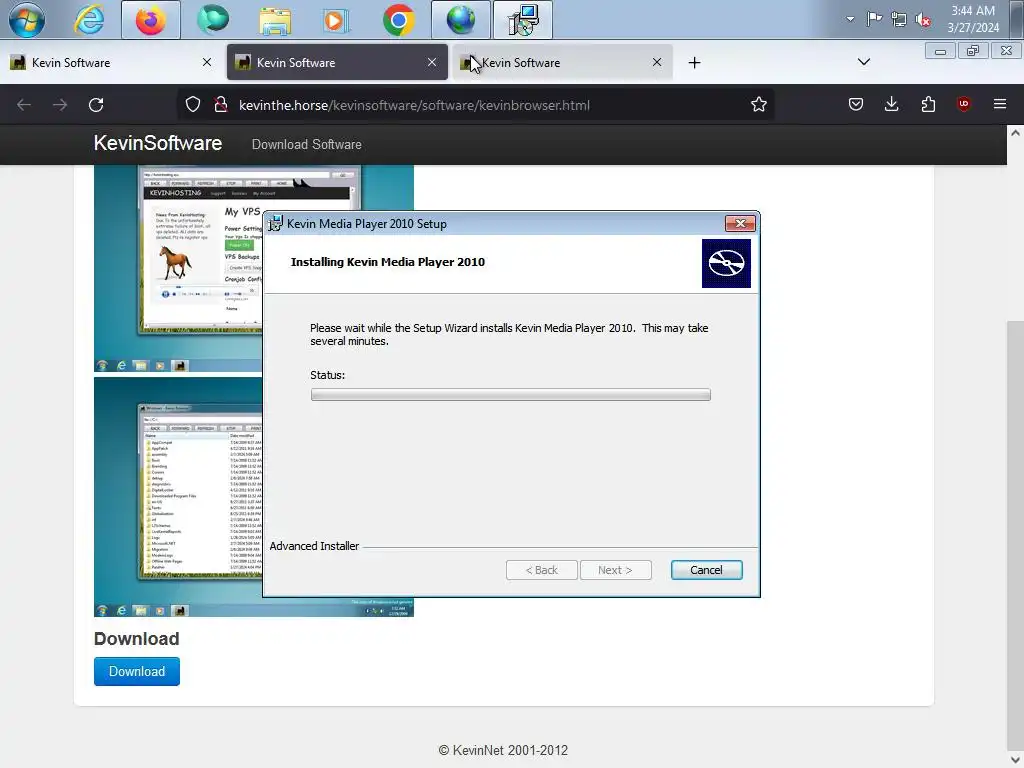
Task: Open the tracking protection shield icon
Action: pos(193,104)
